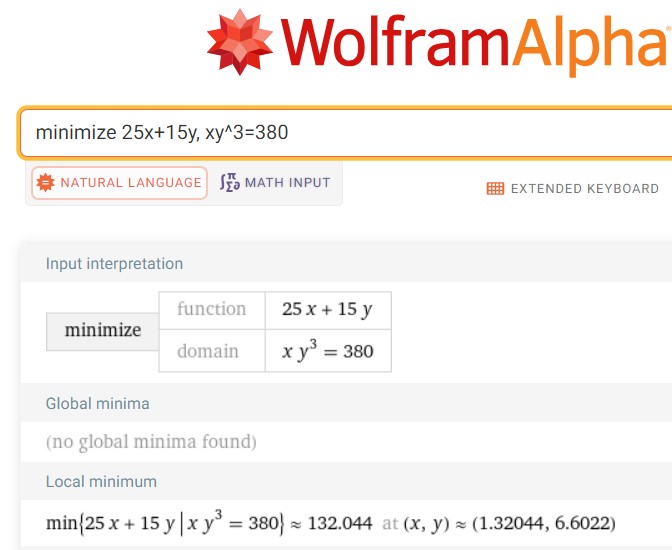Click the '25 x + 15 y' function cell
The image size is (672, 550).
(328, 311)
